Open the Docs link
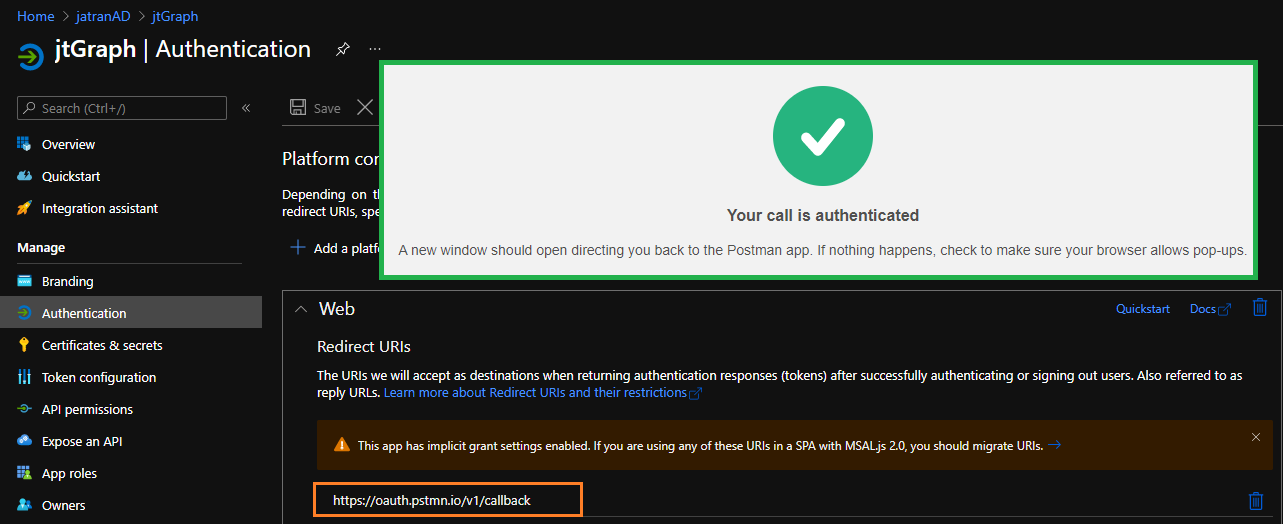This screenshot has height=524, width=1283. pos(1210,309)
